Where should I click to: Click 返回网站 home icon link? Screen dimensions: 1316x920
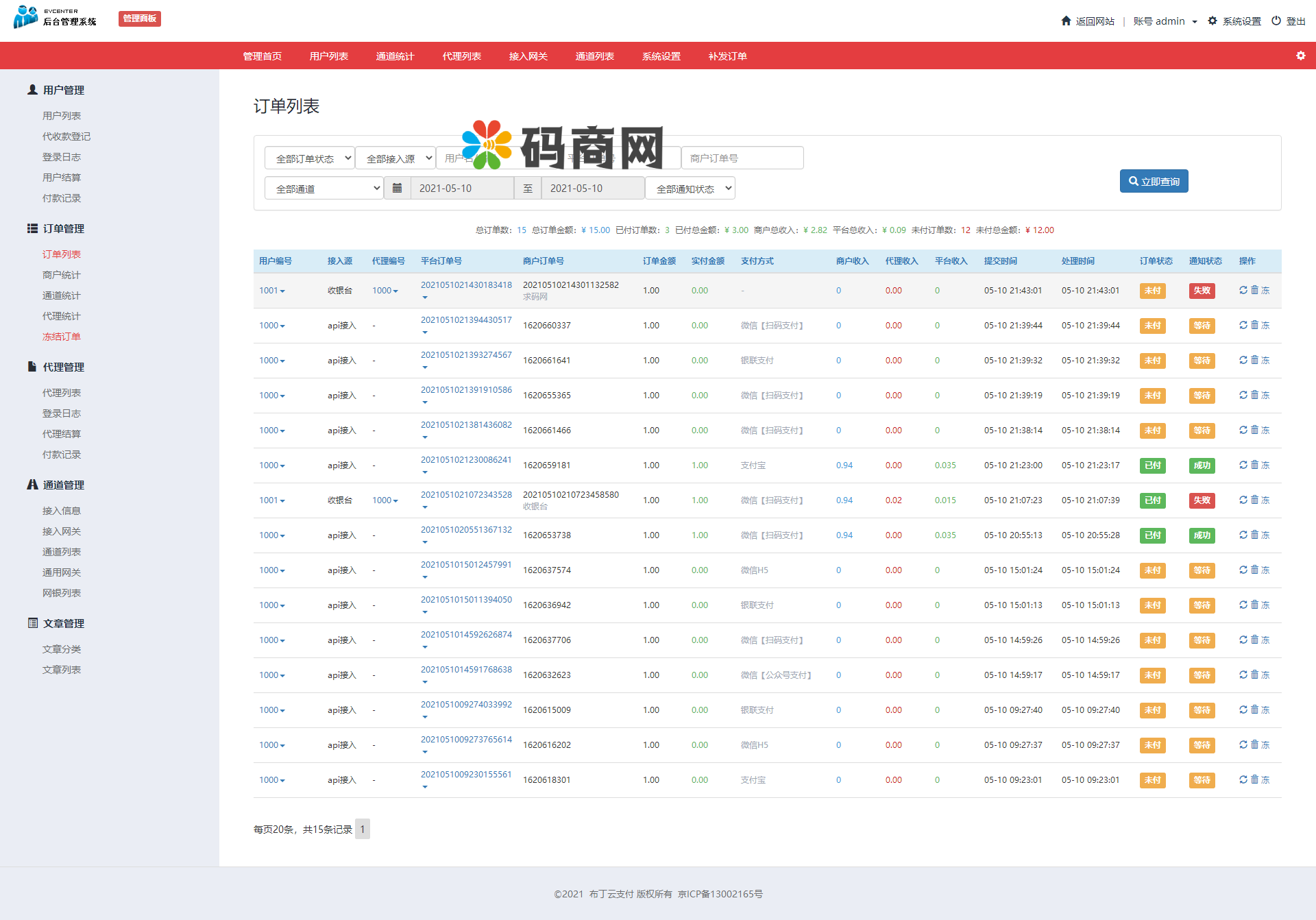coord(1066,21)
